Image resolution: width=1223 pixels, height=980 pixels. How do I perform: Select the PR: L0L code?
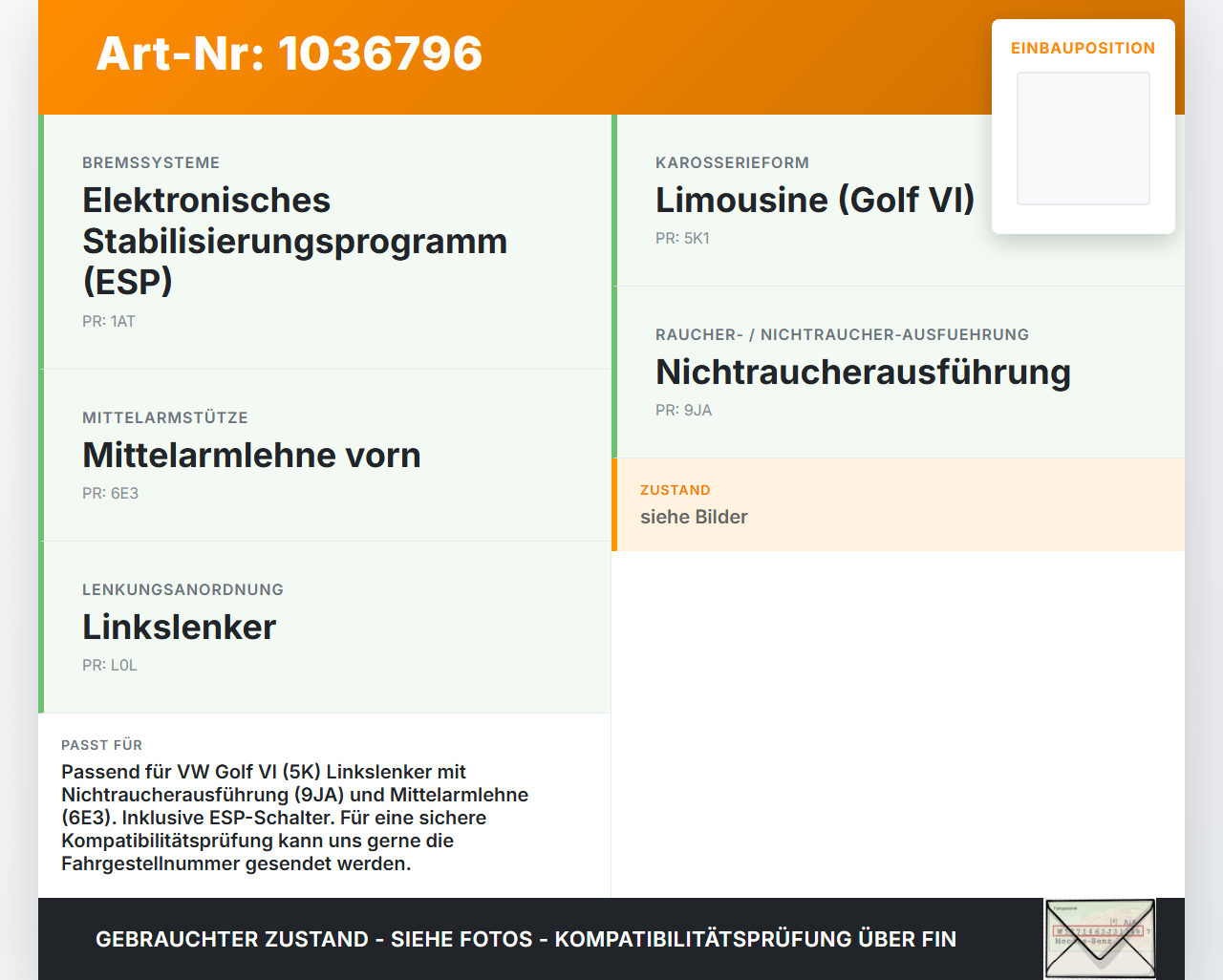pyautogui.click(x=110, y=666)
